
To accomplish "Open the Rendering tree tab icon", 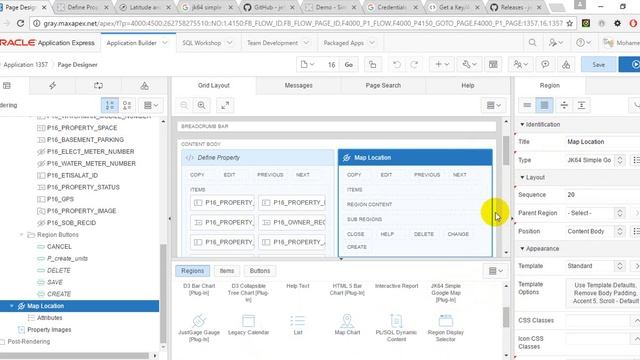I will [7, 86].
